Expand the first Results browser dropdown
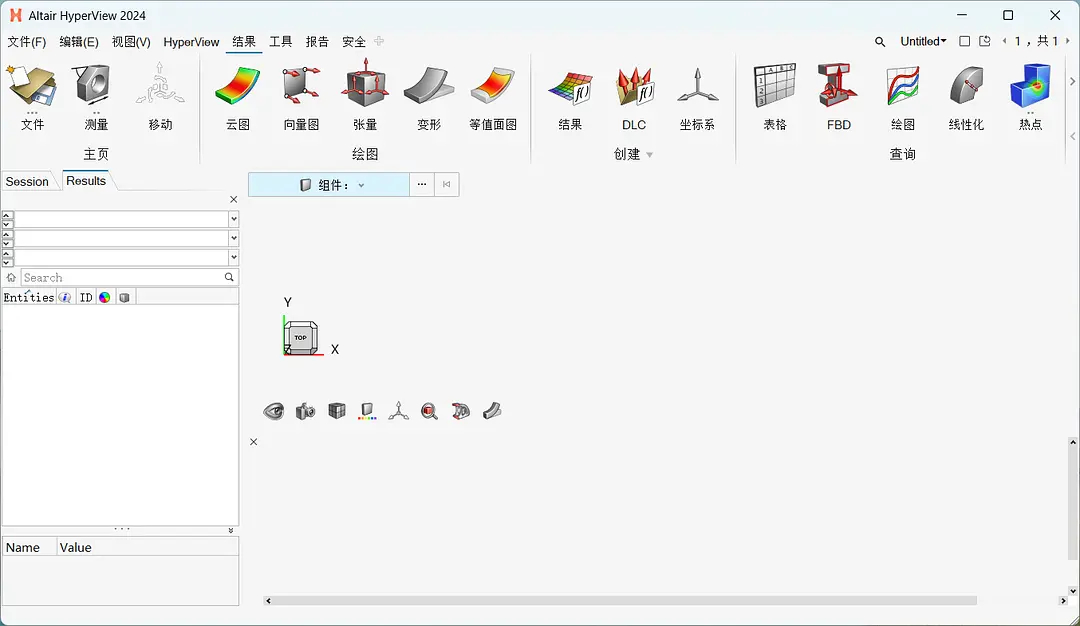1080x626 pixels. coord(233,219)
